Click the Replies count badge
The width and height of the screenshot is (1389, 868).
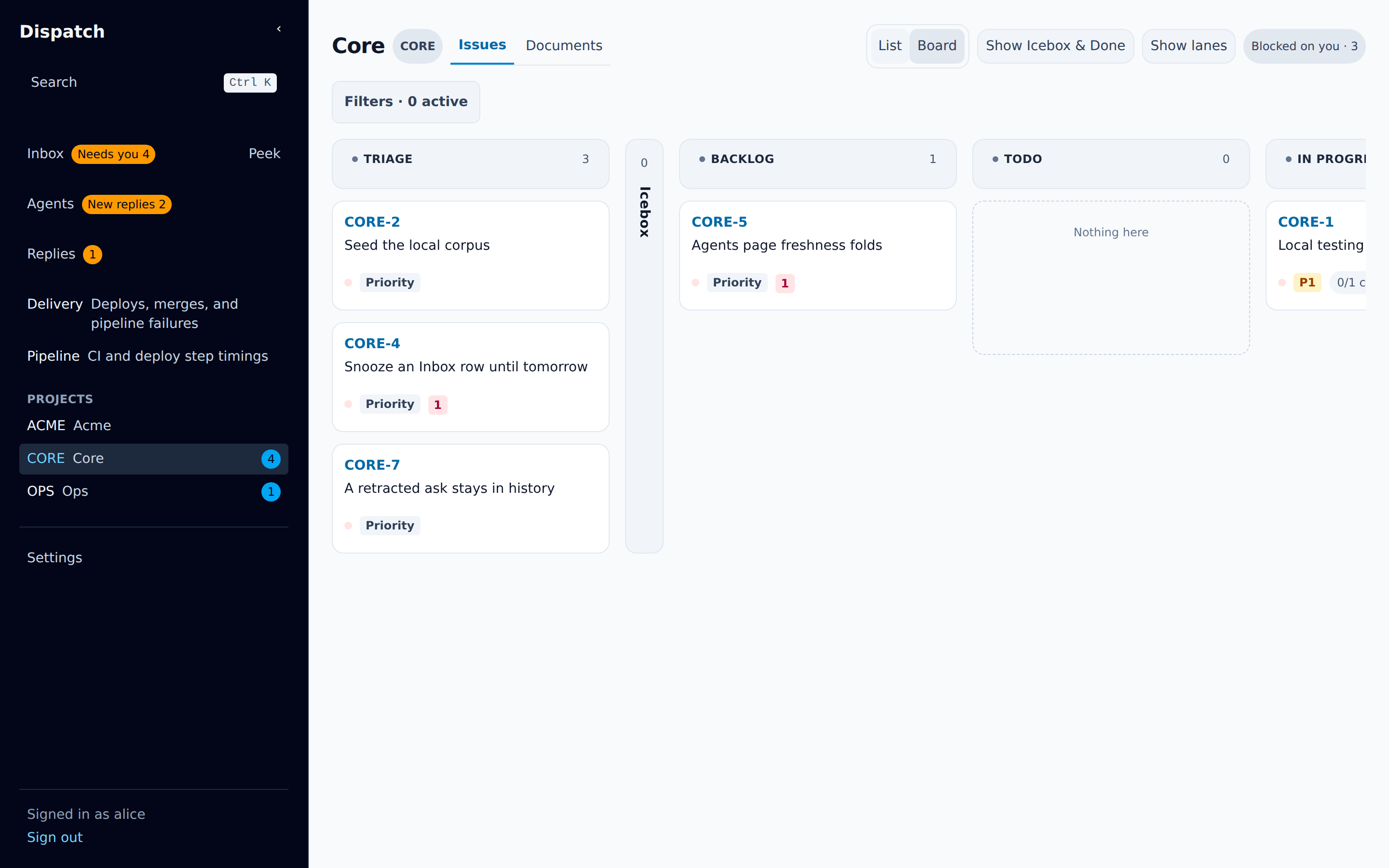click(x=93, y=254)
